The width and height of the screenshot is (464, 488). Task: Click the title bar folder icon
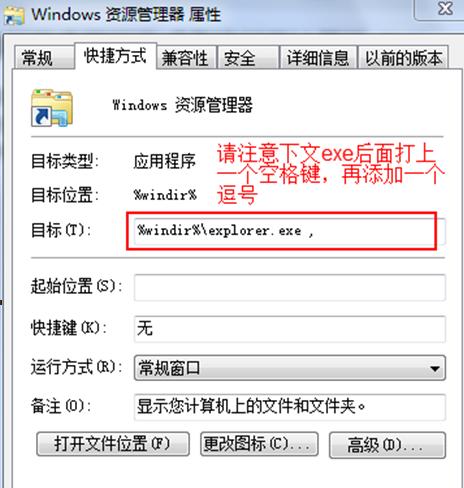tap(14, 15)
